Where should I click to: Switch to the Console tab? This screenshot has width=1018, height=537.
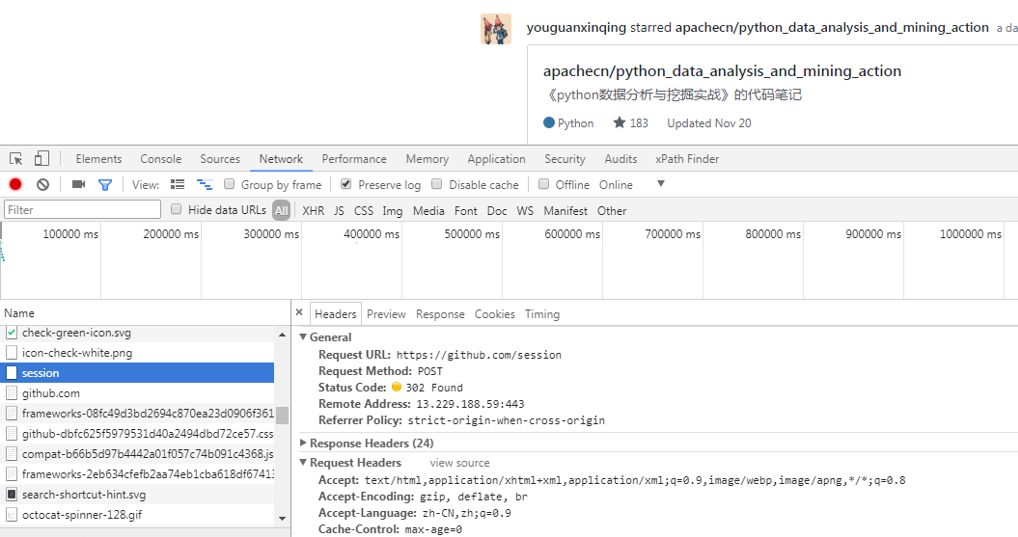[161, 159]
